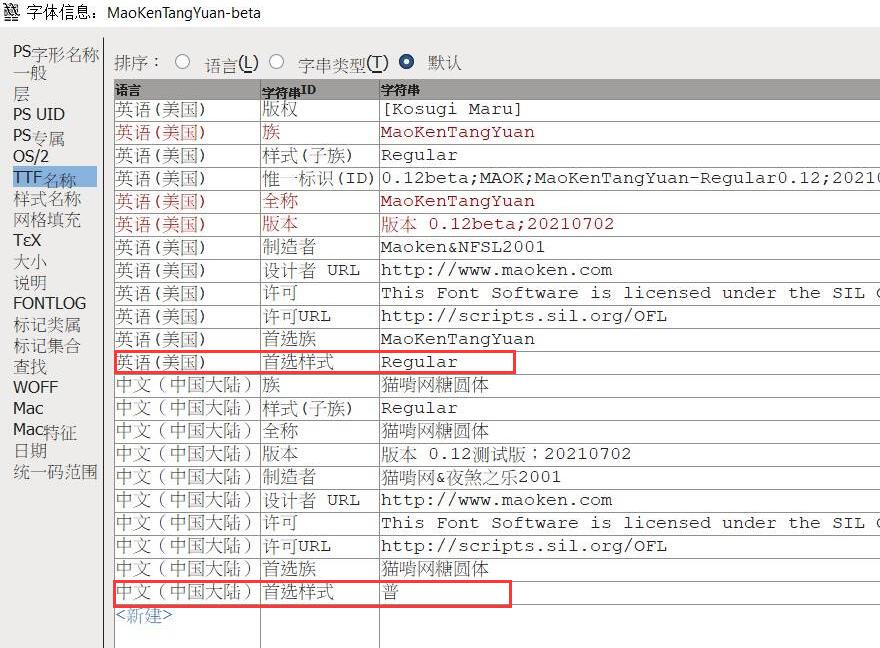Open the FONTLOG section
Screen dimensions: 880x648
[x=49, y=304]
